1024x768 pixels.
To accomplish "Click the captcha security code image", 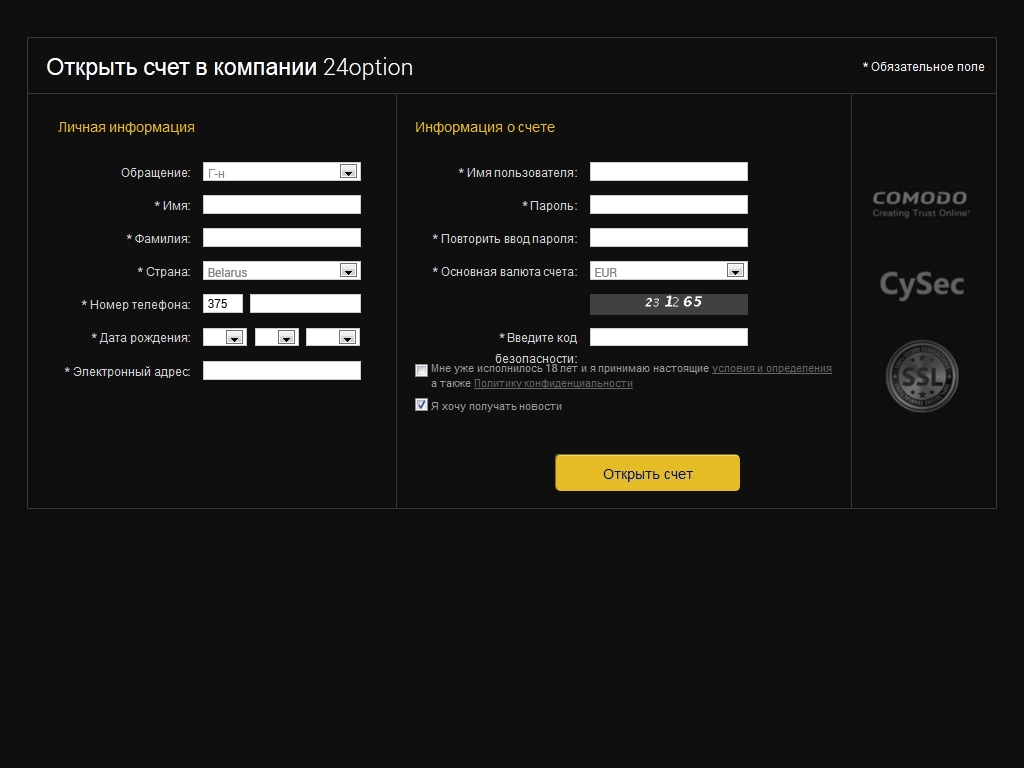I will coord(668,304).
